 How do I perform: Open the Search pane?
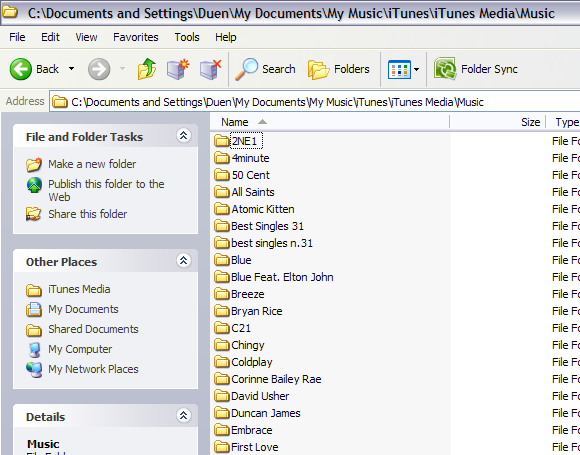[x=265, y=69]
